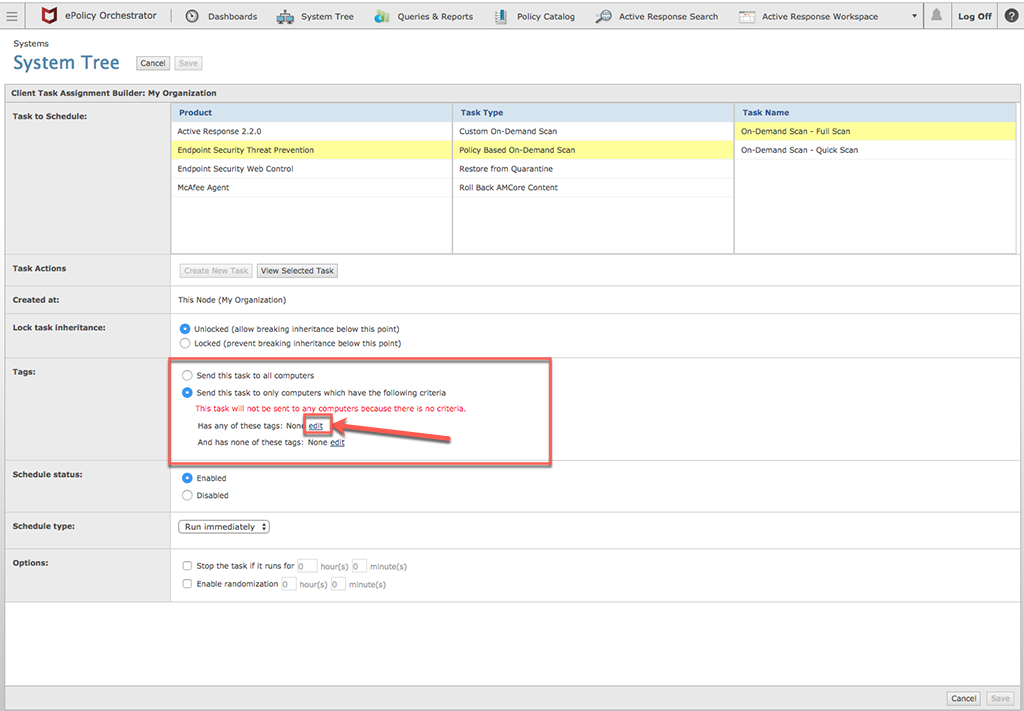Select Unlocked task inheritance radio

(x=185, y=329)
